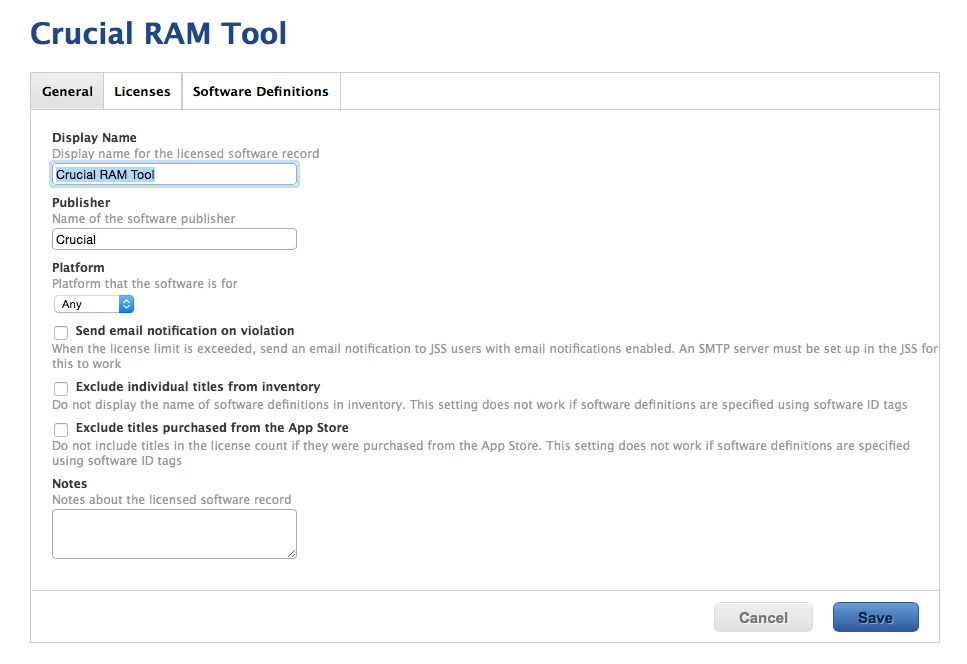Check Exclude titles purchased from App Store

coord(60,430)
